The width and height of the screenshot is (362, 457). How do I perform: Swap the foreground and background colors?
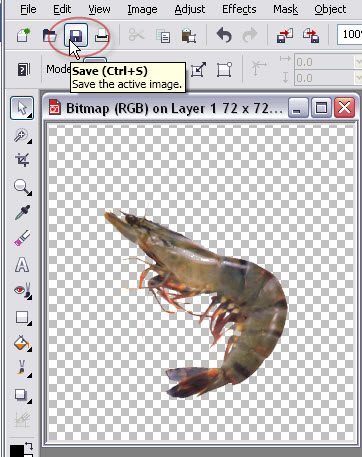29,446
